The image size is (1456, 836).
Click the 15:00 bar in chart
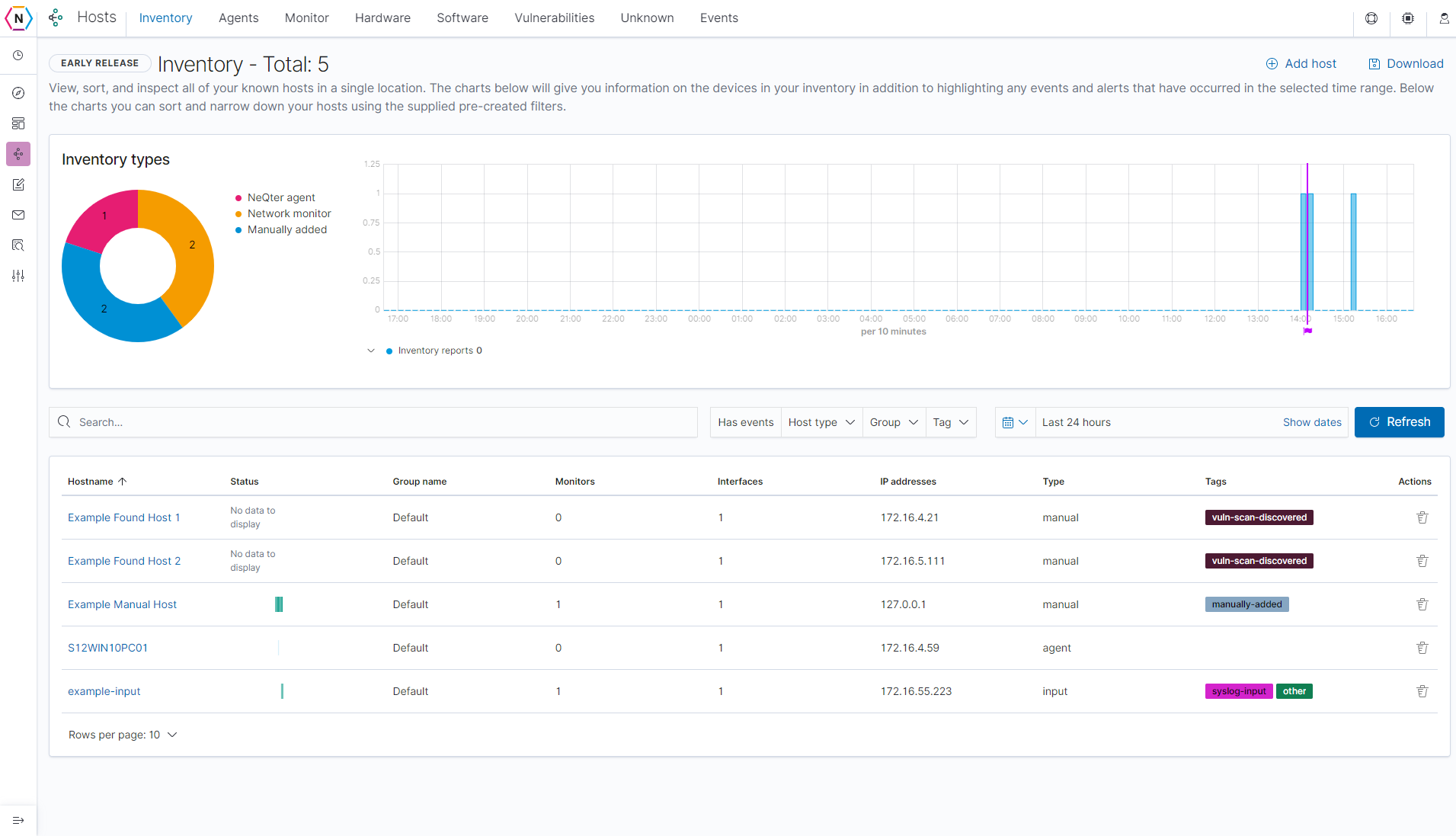click(x=1353, y=251)
